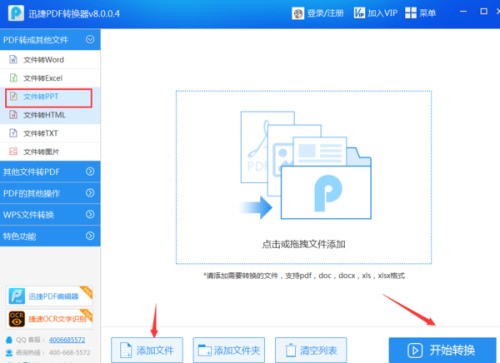
Task: Expand the 其他文件转PDF section arrow
Action: (x=90, y=171)
